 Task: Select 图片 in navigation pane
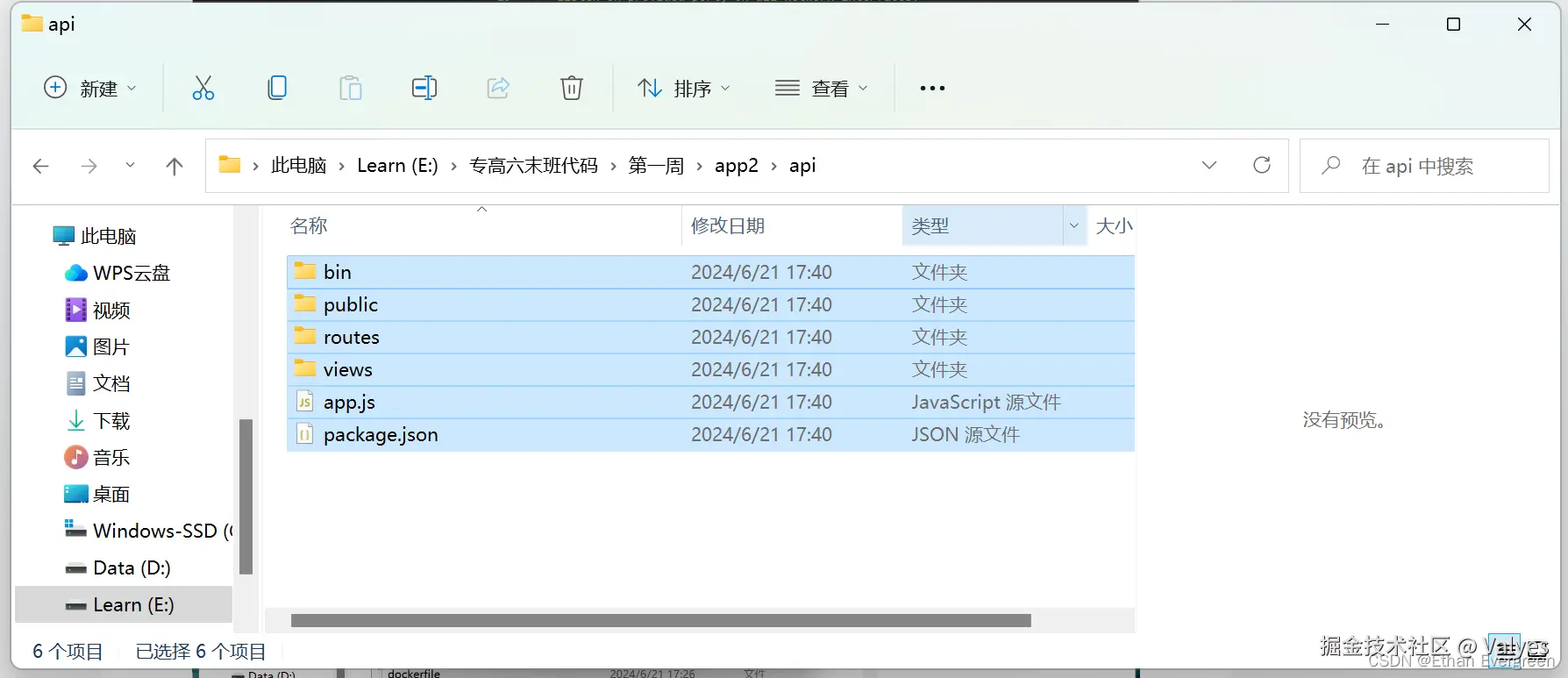110,347
